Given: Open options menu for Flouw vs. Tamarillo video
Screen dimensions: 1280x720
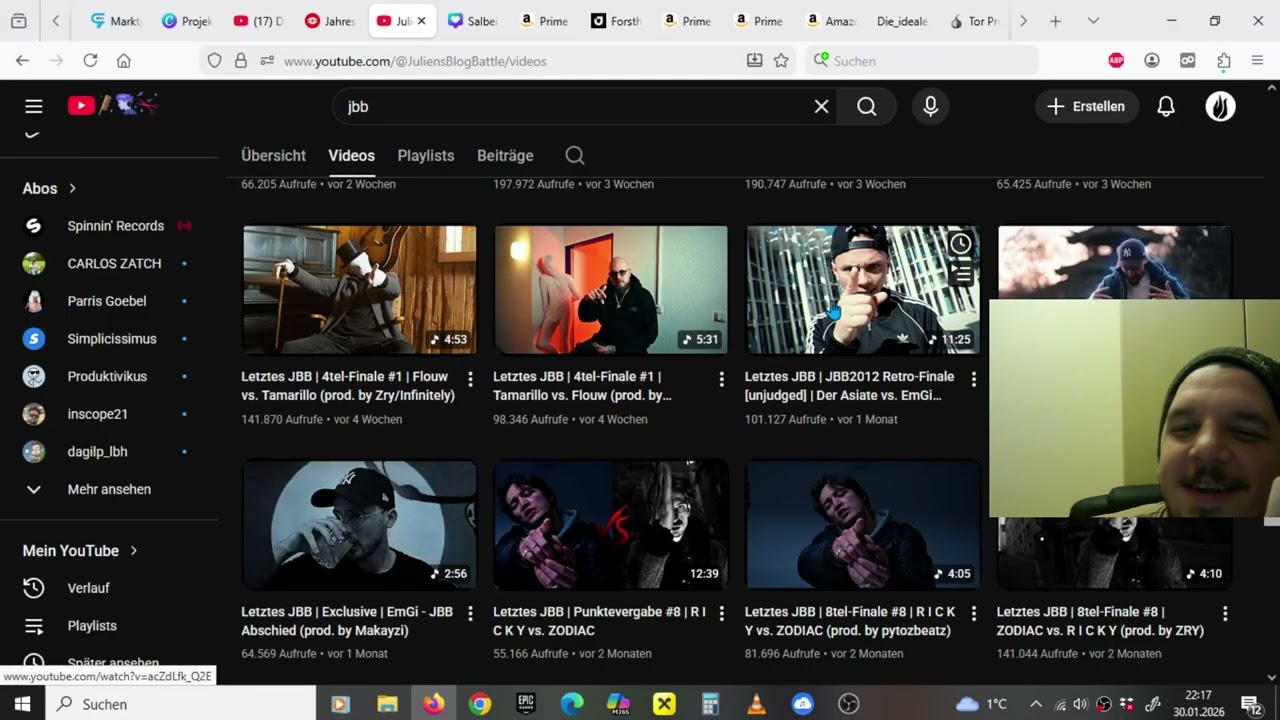Looking at the screenshot, I should [470, 380].
